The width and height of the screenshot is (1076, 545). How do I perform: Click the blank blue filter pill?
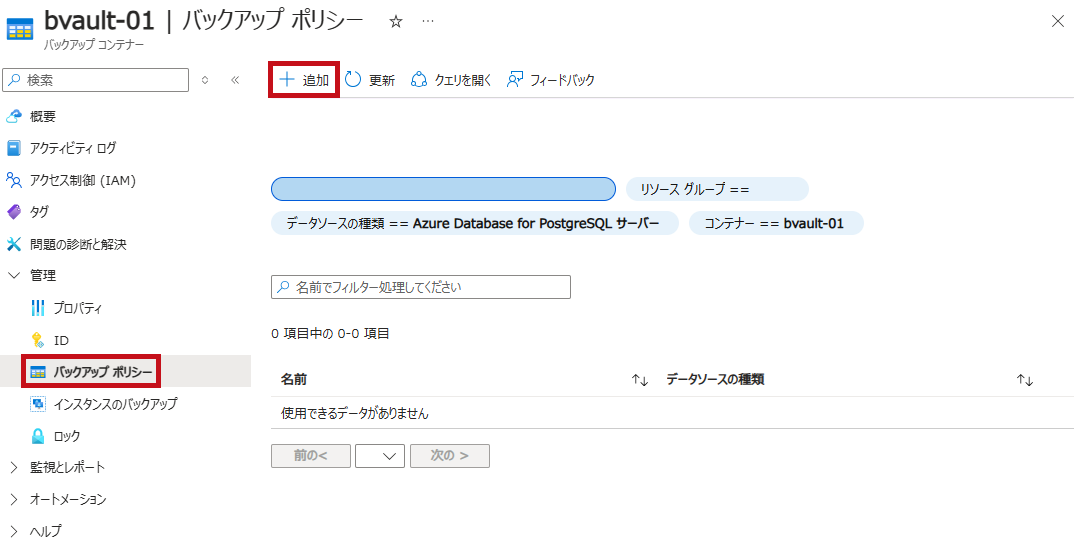[443, 189]
